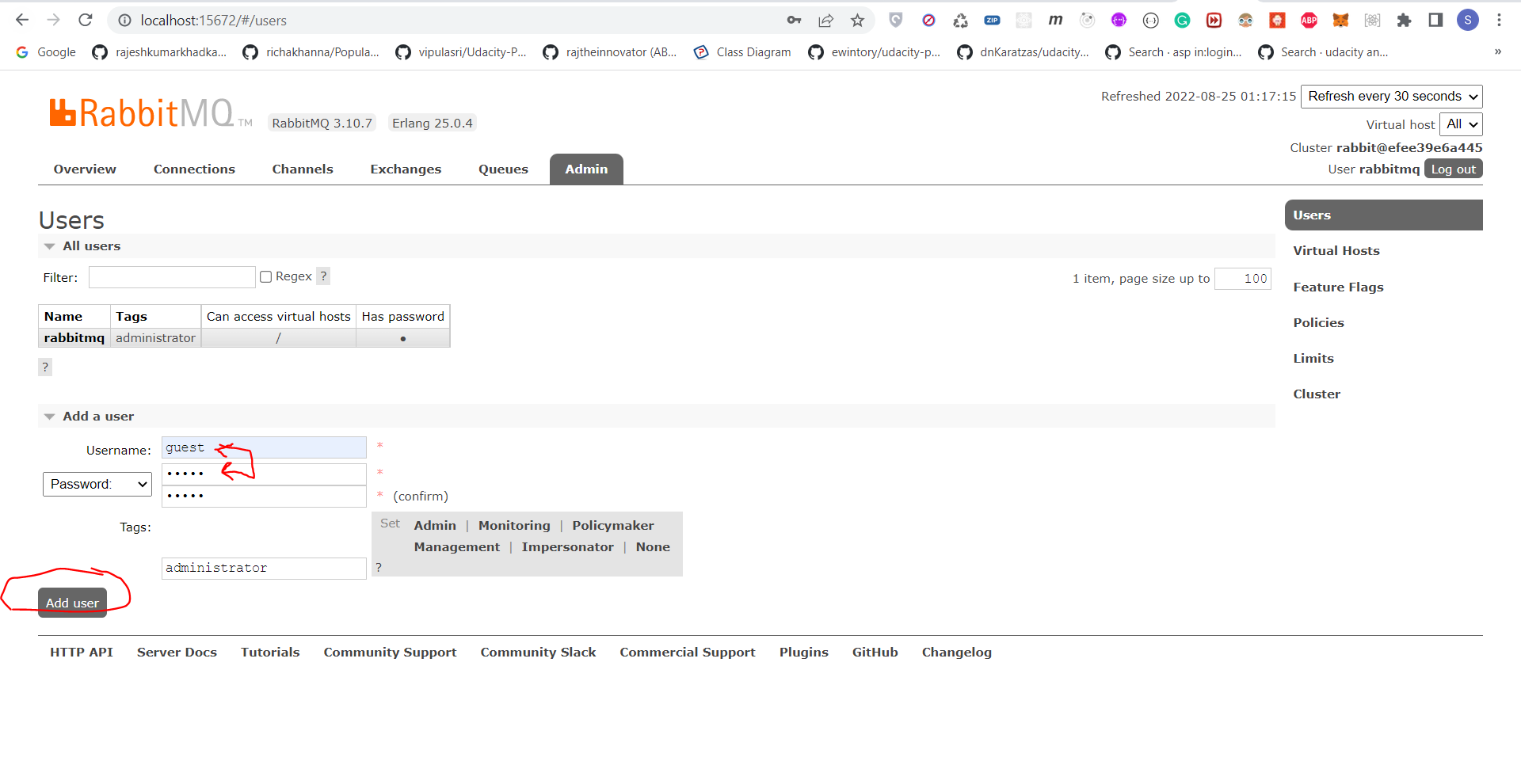Open Cluster in the admin sidebar
The image size is (1521, 784).
coord(1317,394)
